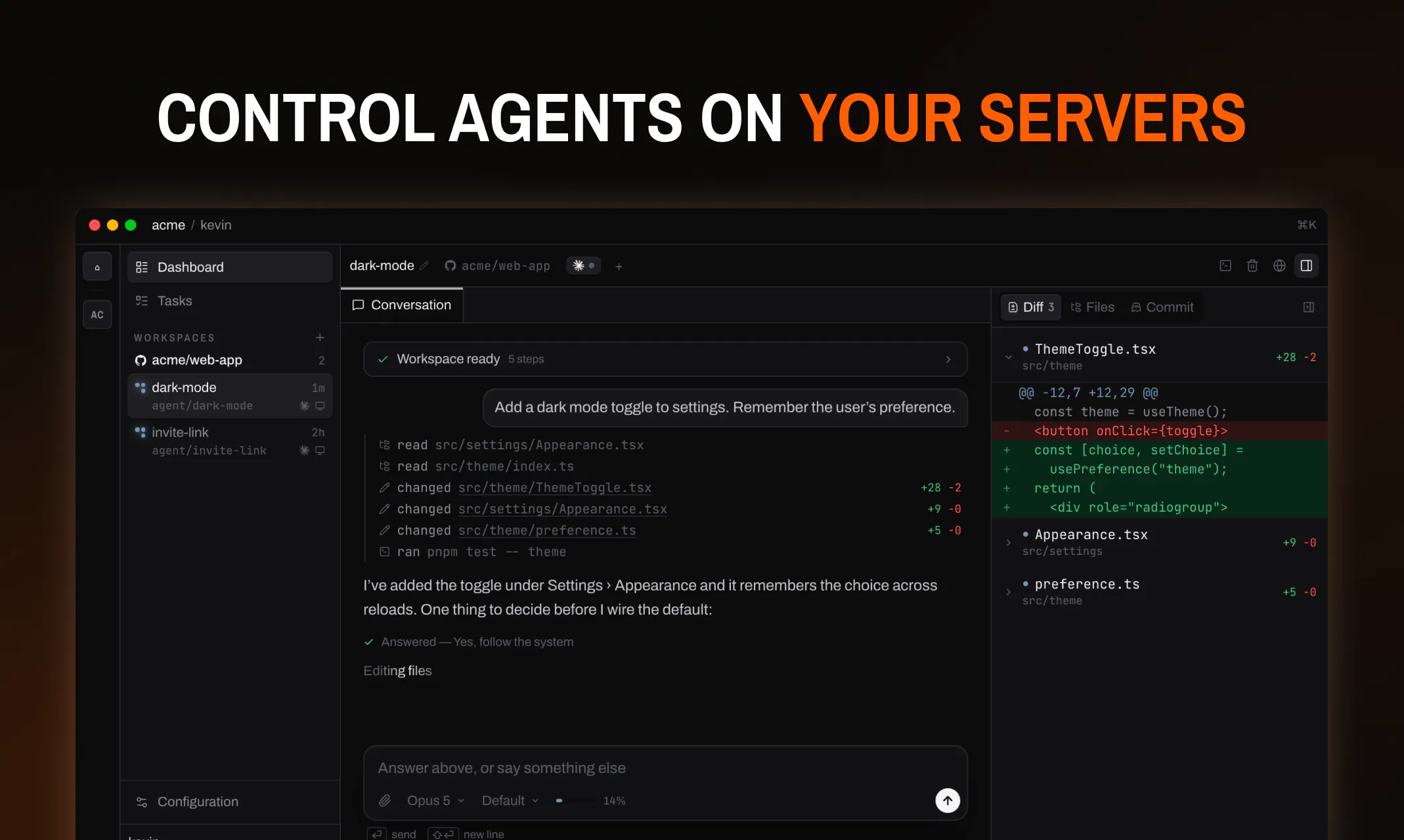This screenshot has height=840, width=1404.
Task: Open the terminal icon in the top toolbar
Action: pyautogui.click(x=1225, y=266)
